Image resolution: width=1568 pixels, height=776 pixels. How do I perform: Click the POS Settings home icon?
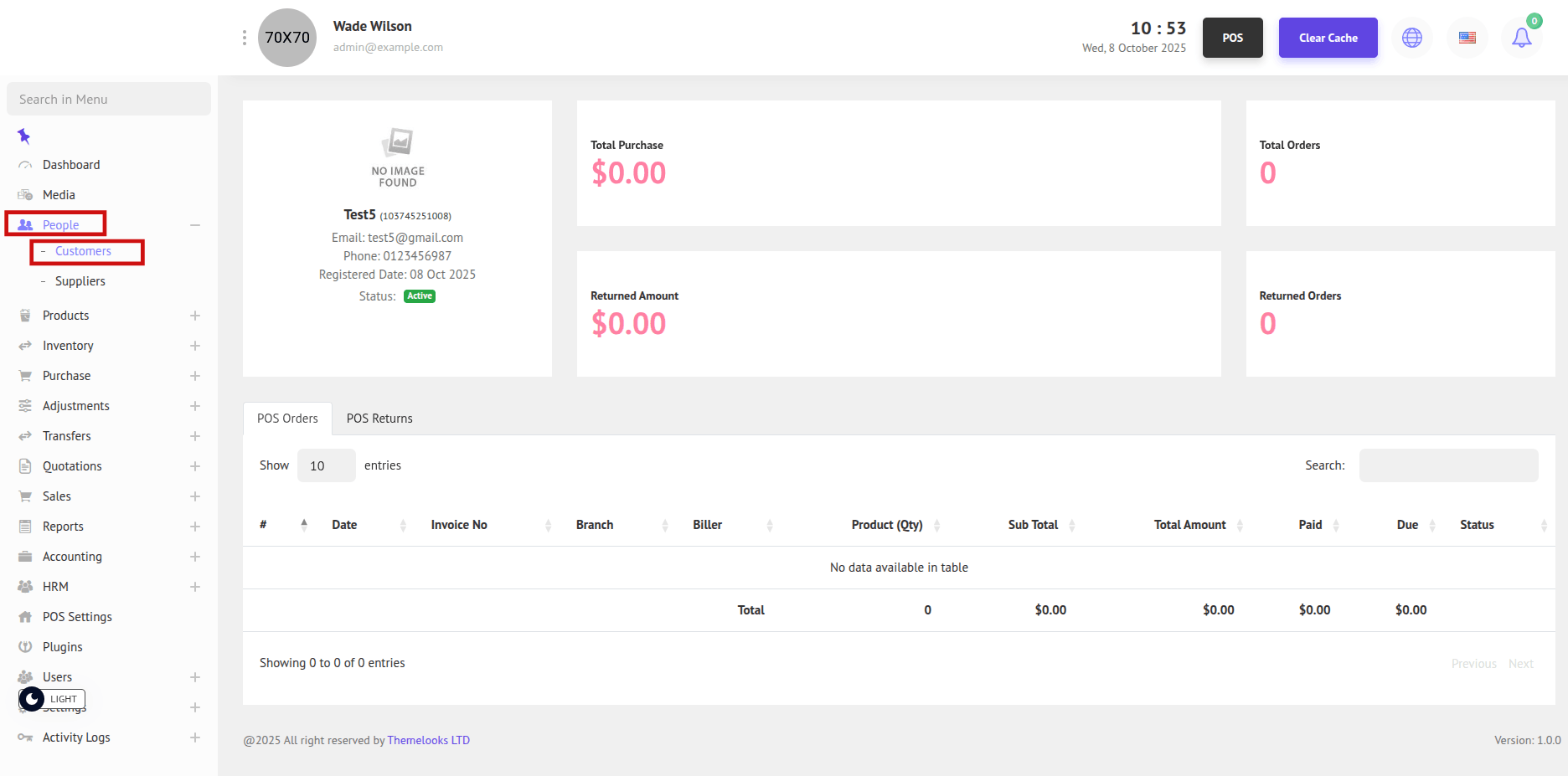click(25, 617)
